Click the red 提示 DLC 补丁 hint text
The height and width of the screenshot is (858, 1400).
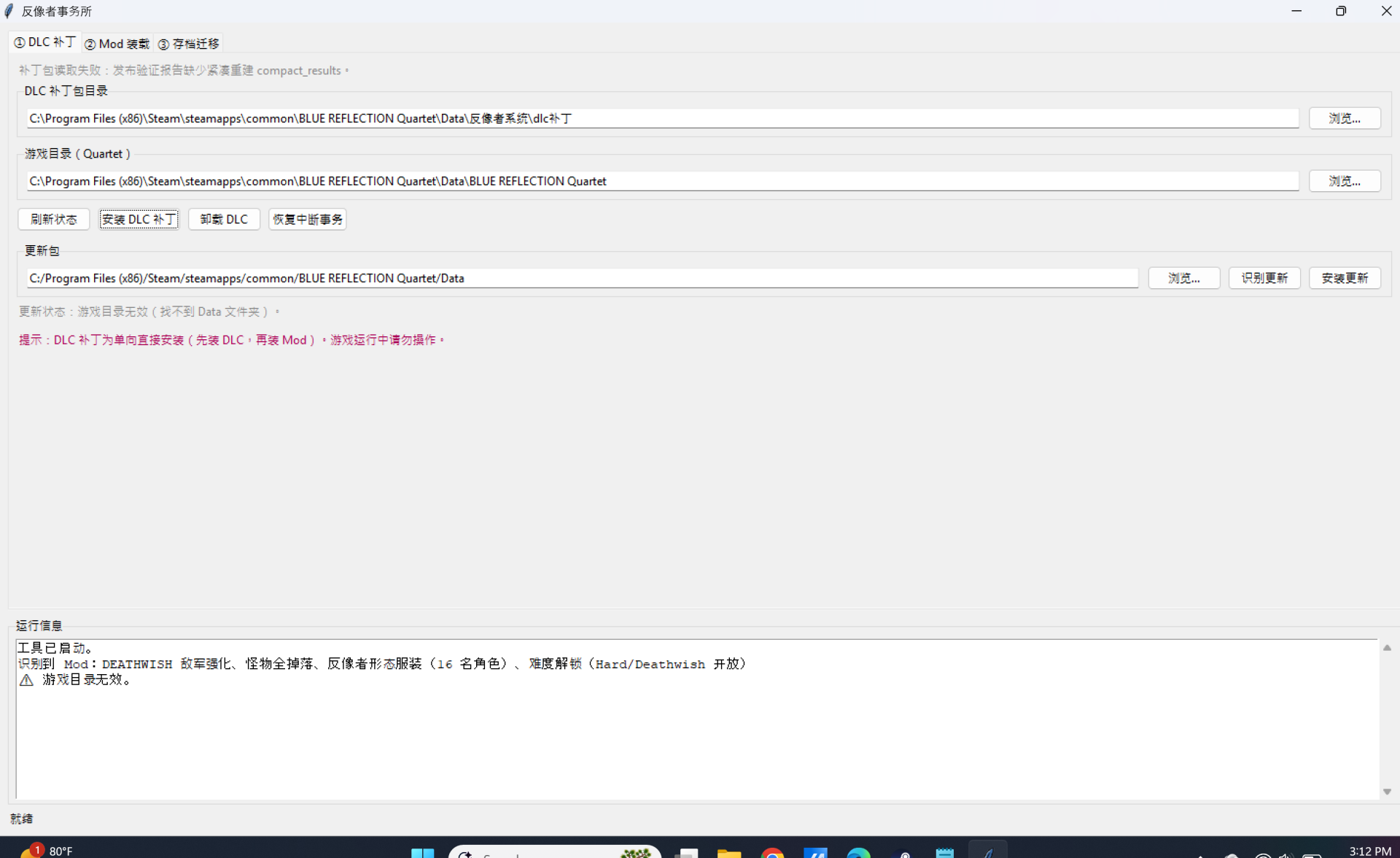tap(232, 340)
